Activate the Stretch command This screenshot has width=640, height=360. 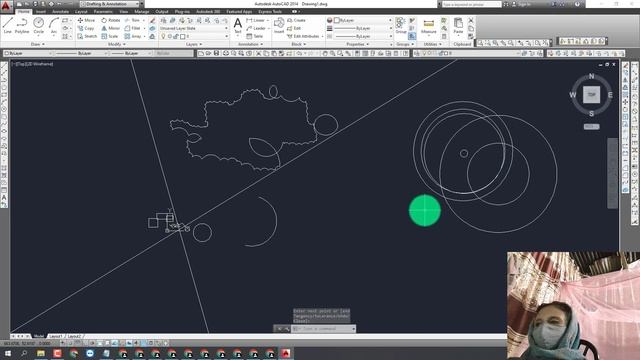click(87, 36)
